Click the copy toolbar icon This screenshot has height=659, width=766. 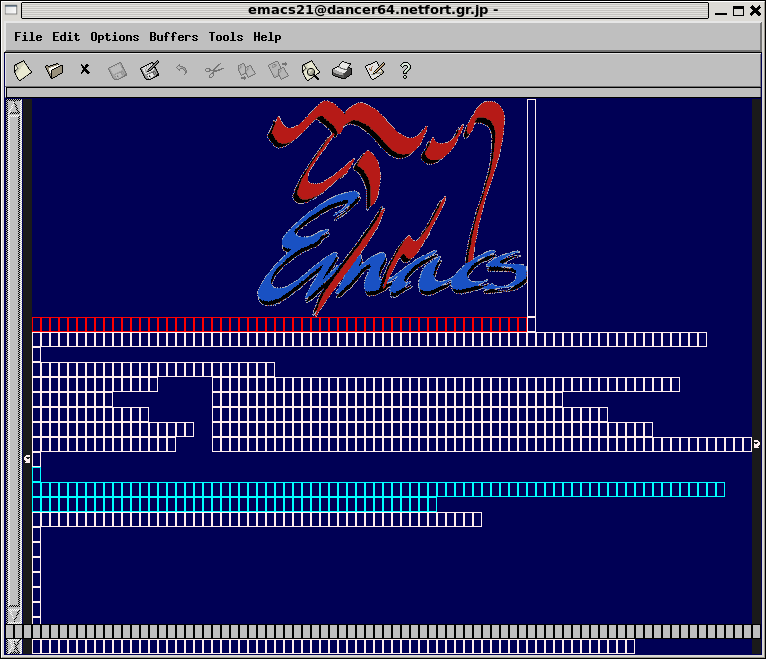pyautogui.click(x=246, y=71)
